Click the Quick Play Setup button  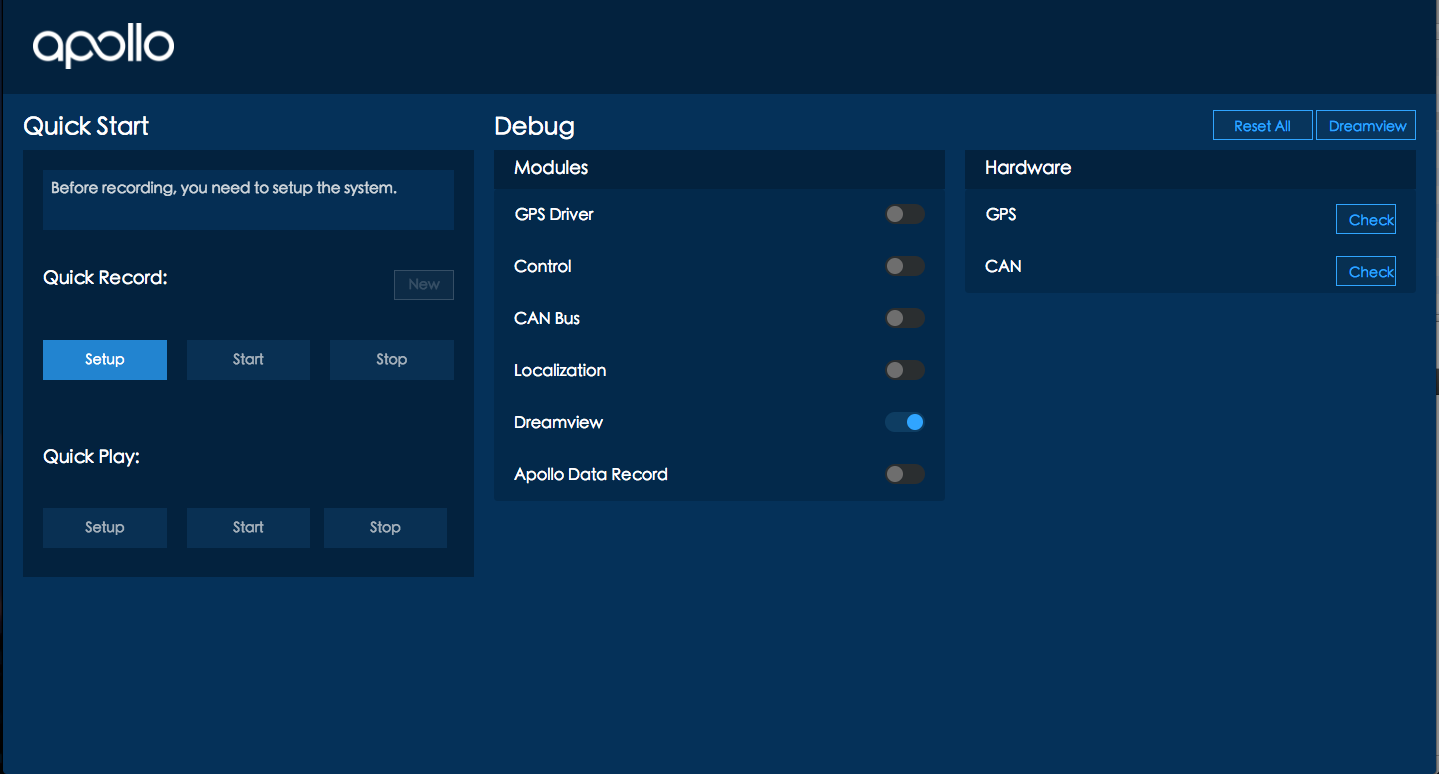(x=105, y=528)
